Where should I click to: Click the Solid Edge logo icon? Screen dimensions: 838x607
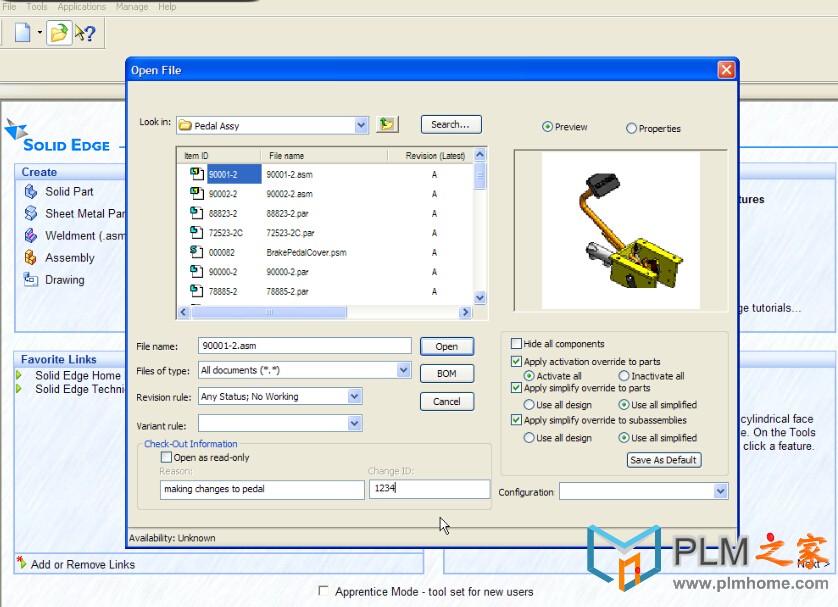(15, 129)
